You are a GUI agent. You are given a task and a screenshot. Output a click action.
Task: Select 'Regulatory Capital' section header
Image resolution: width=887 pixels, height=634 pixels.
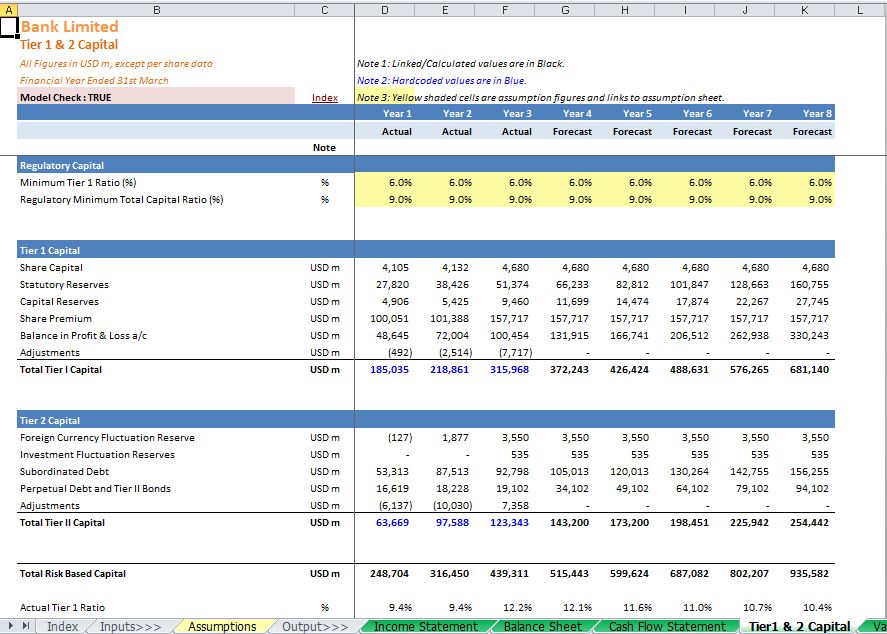(x=62, y=166)
